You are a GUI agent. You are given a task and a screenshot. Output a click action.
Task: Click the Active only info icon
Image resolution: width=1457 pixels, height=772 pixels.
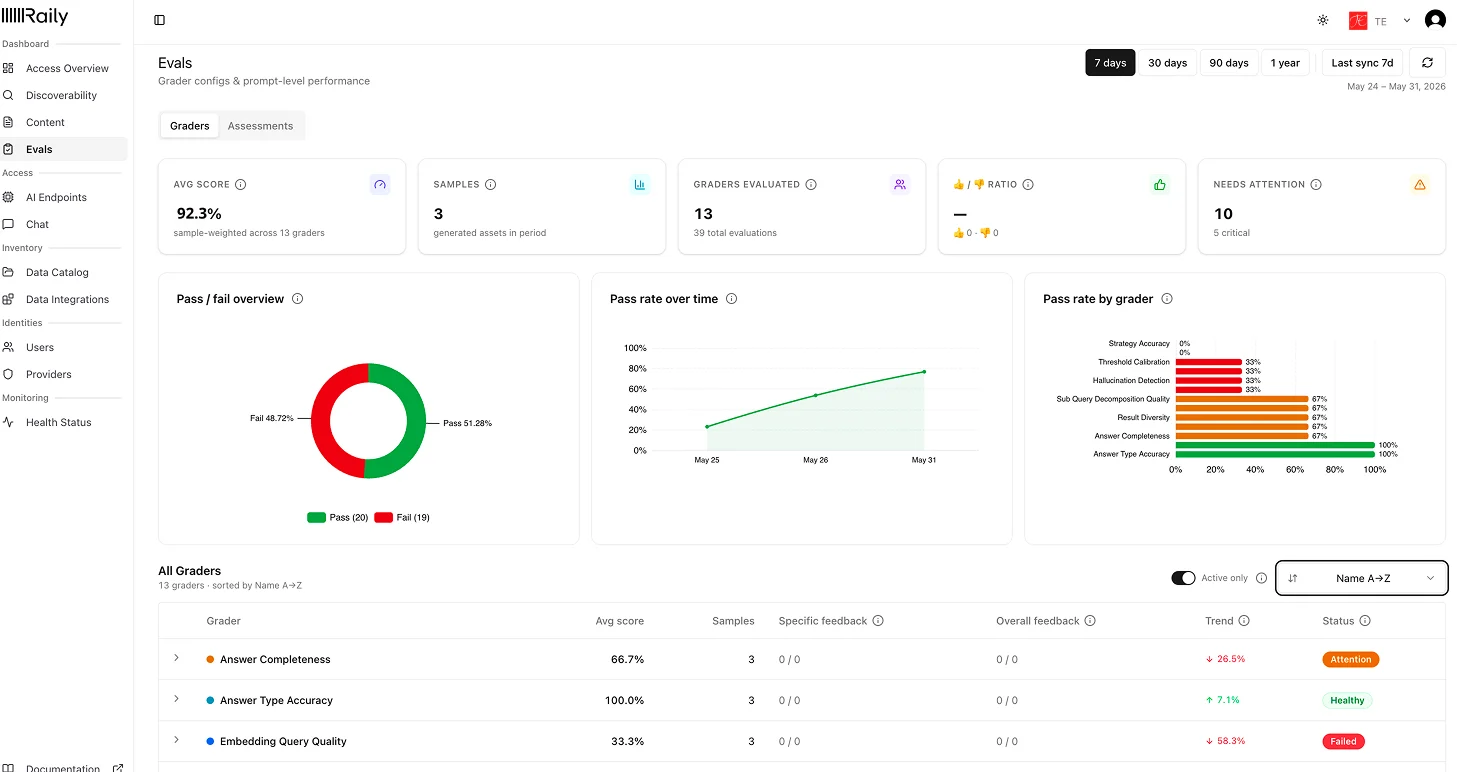point(1261,578)
